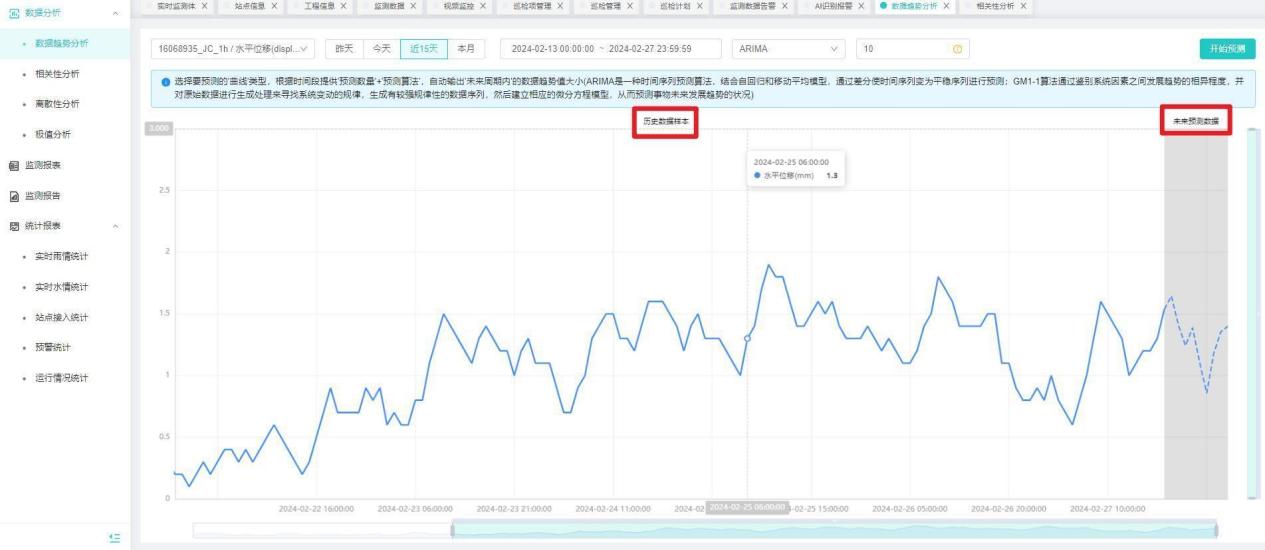Open the monitoring point dropdown 16068935_JC_1h
1265x550 pixels.
point(234,49)
